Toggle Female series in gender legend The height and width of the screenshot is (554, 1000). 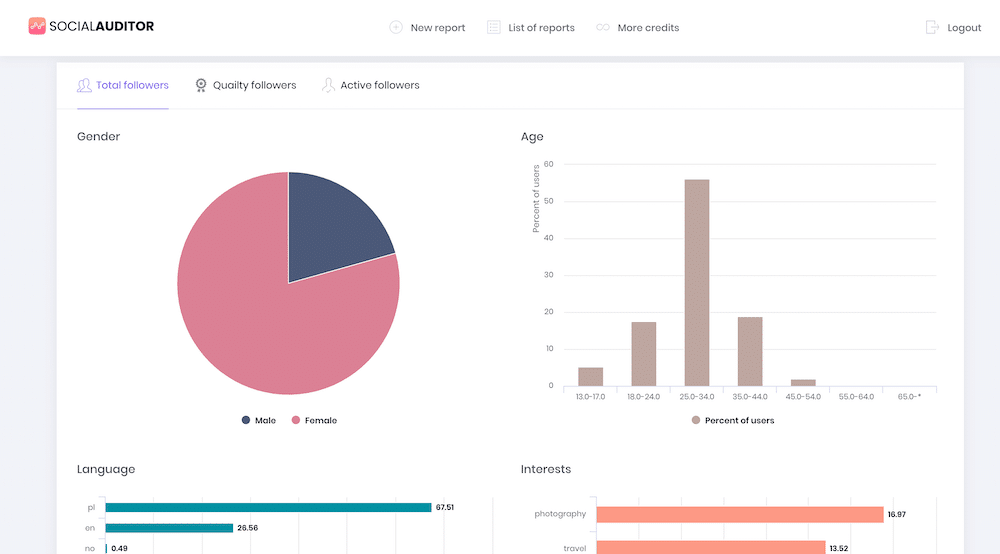pos(314,420)
